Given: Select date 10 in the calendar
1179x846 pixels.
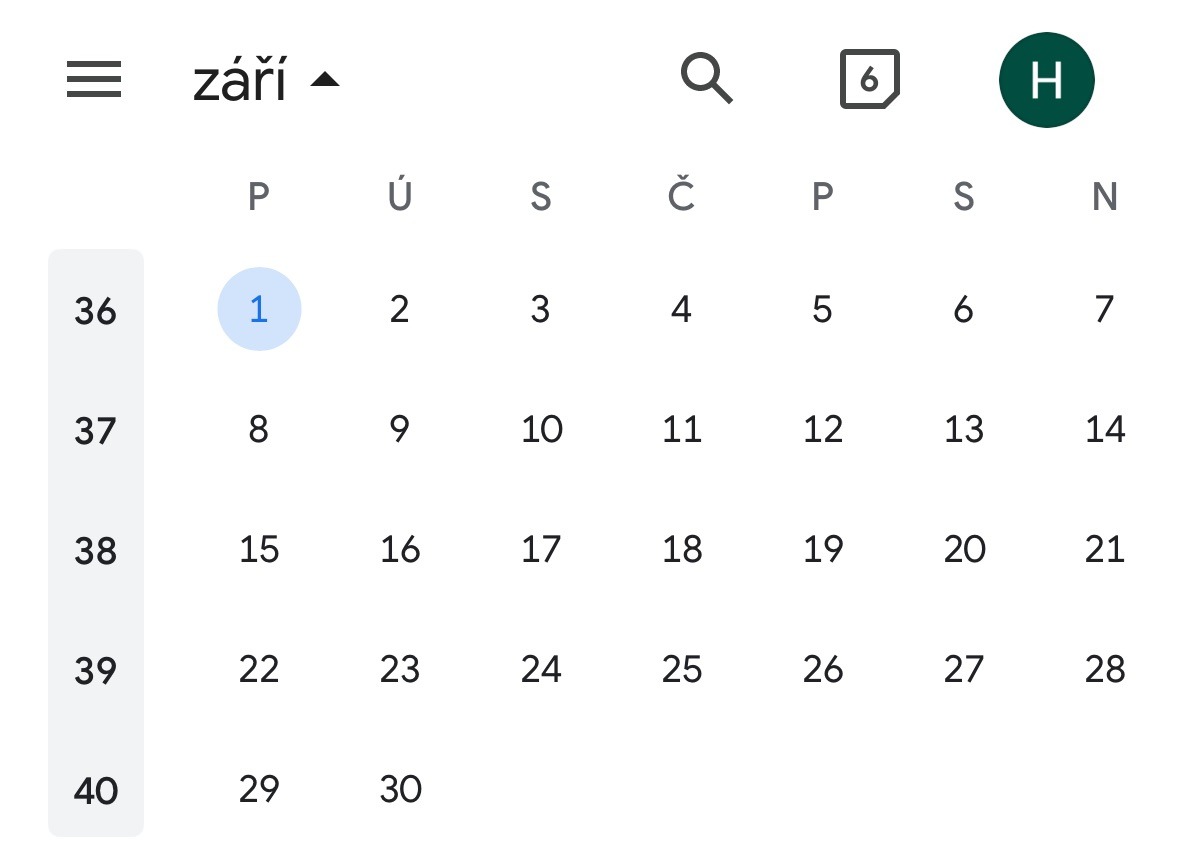Looking at the screenshot, I should click(541, 430).
